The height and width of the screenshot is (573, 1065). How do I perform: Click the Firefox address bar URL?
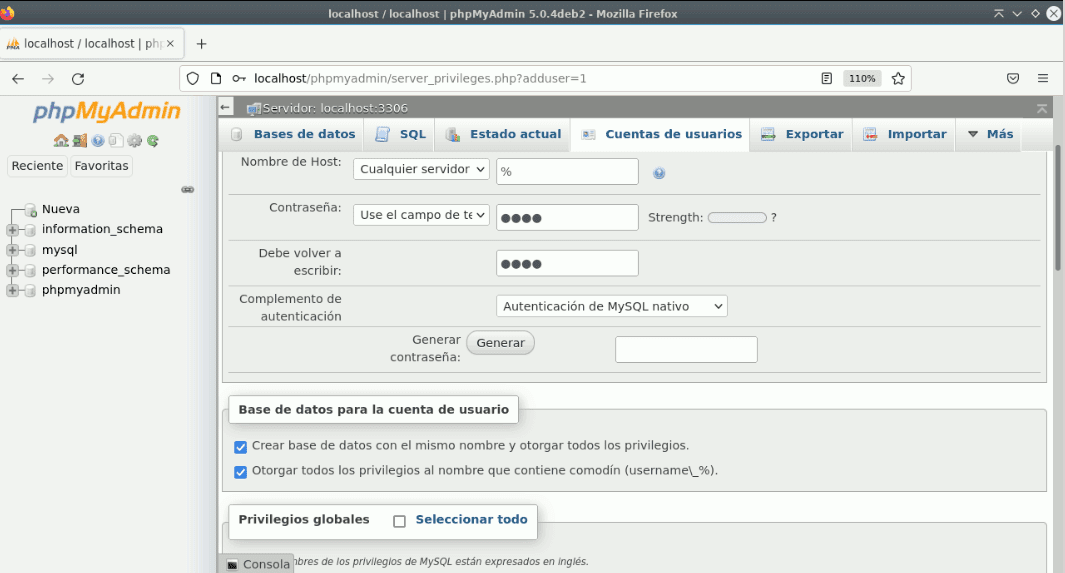coord(420,79)
